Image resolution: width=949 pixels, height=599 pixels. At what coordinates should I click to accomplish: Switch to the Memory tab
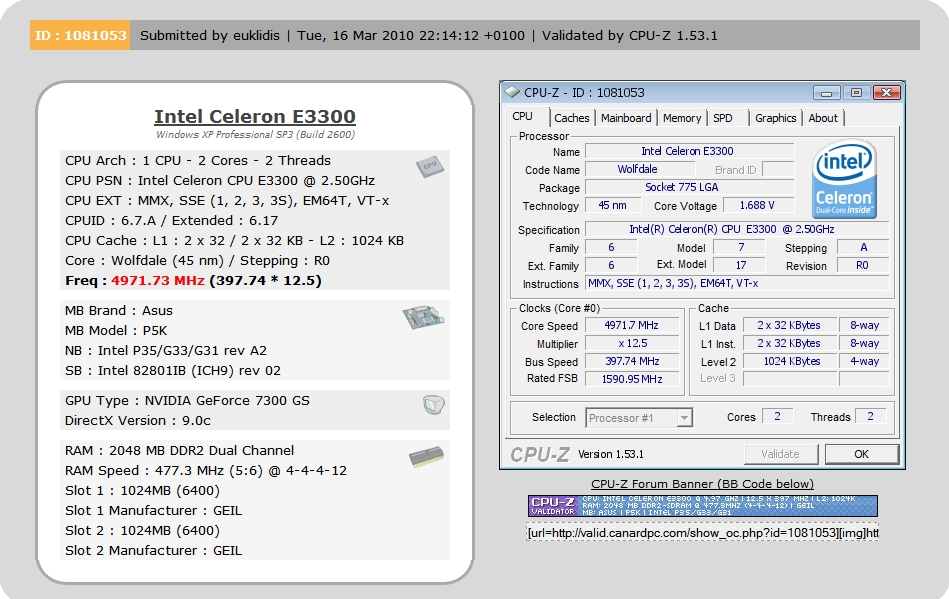click(681, 118)
